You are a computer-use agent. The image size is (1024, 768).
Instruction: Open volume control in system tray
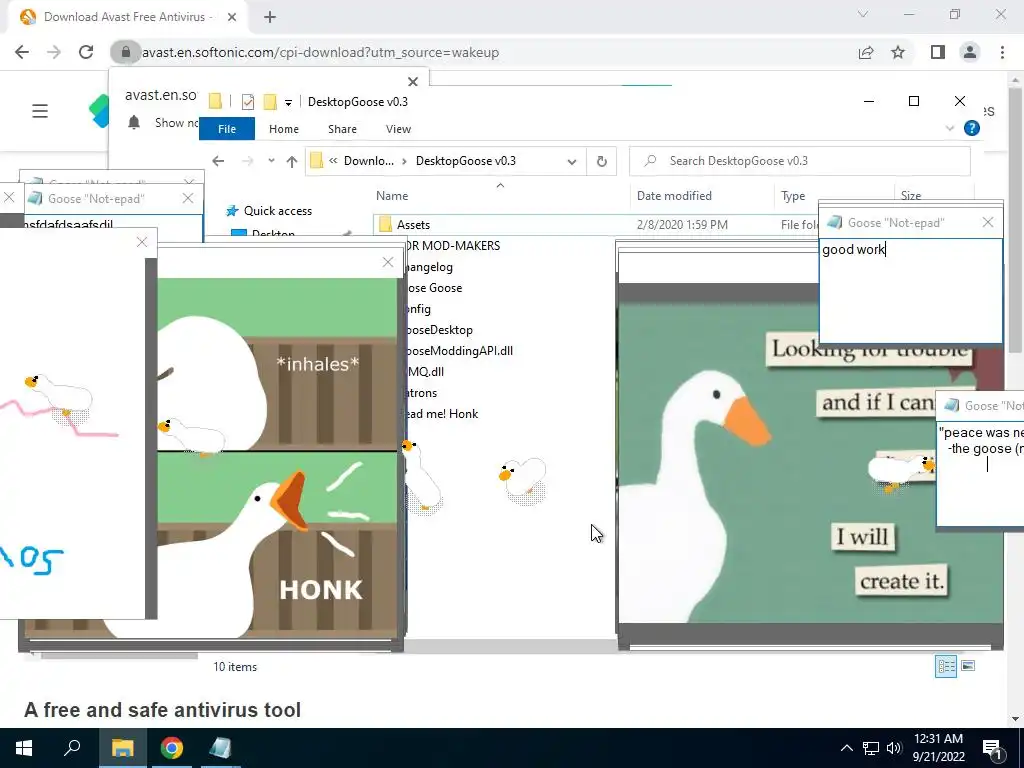(x=894, y=748)
